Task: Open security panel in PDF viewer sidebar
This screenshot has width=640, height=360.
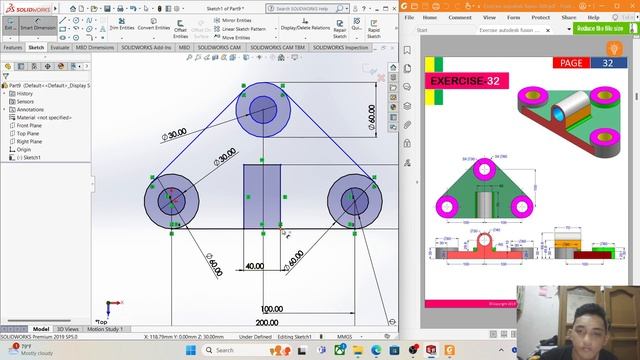Action: click(407, 143)
